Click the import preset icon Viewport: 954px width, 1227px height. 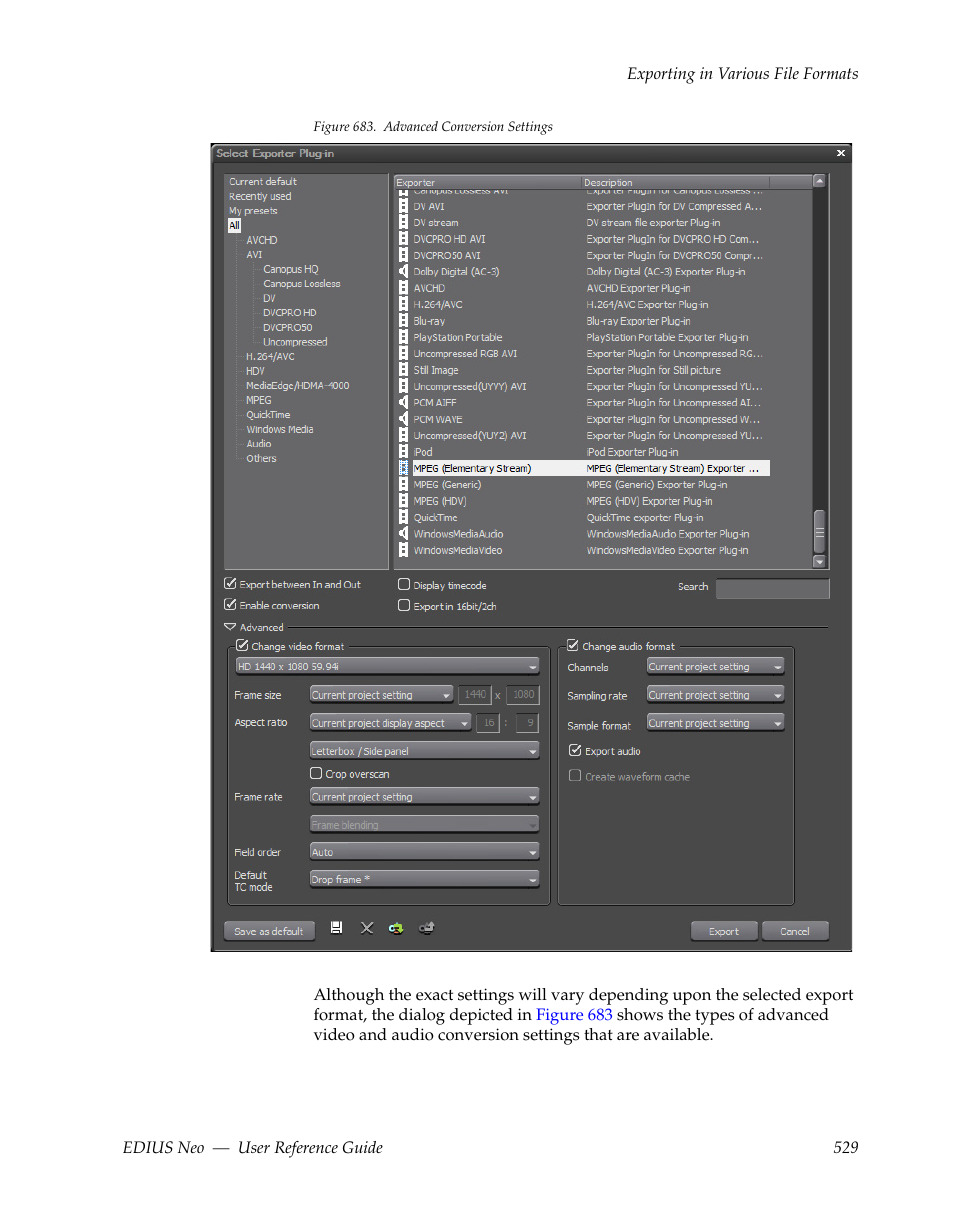coord(396,928)
